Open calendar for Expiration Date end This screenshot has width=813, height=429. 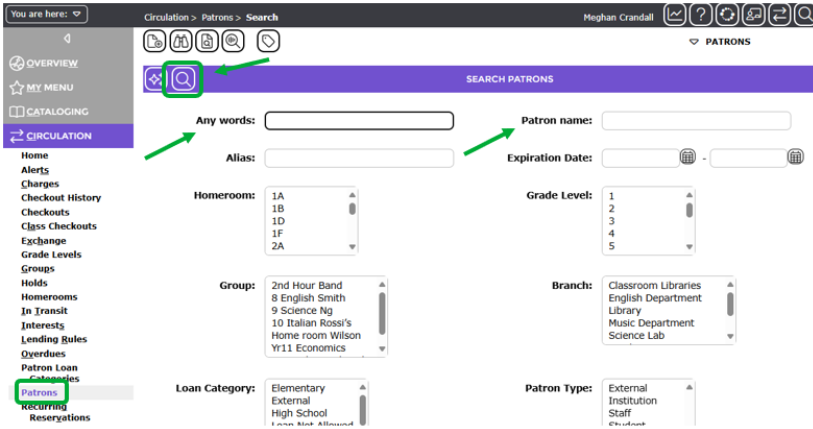(x=795, y=157)
